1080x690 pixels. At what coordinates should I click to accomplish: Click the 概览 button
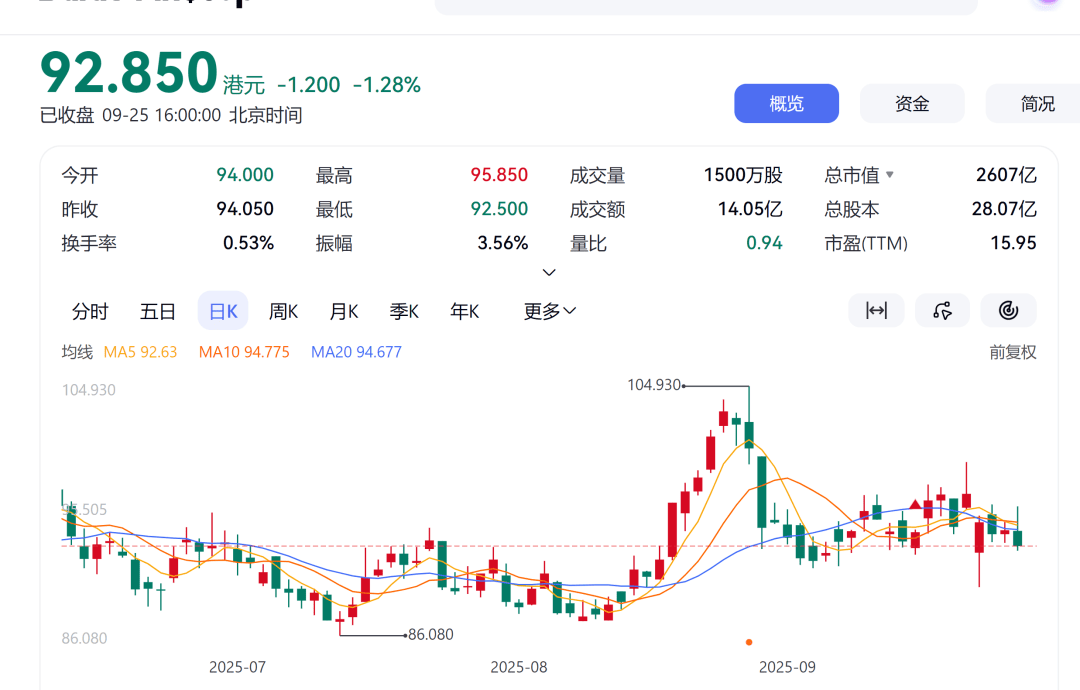click(786, 103)
